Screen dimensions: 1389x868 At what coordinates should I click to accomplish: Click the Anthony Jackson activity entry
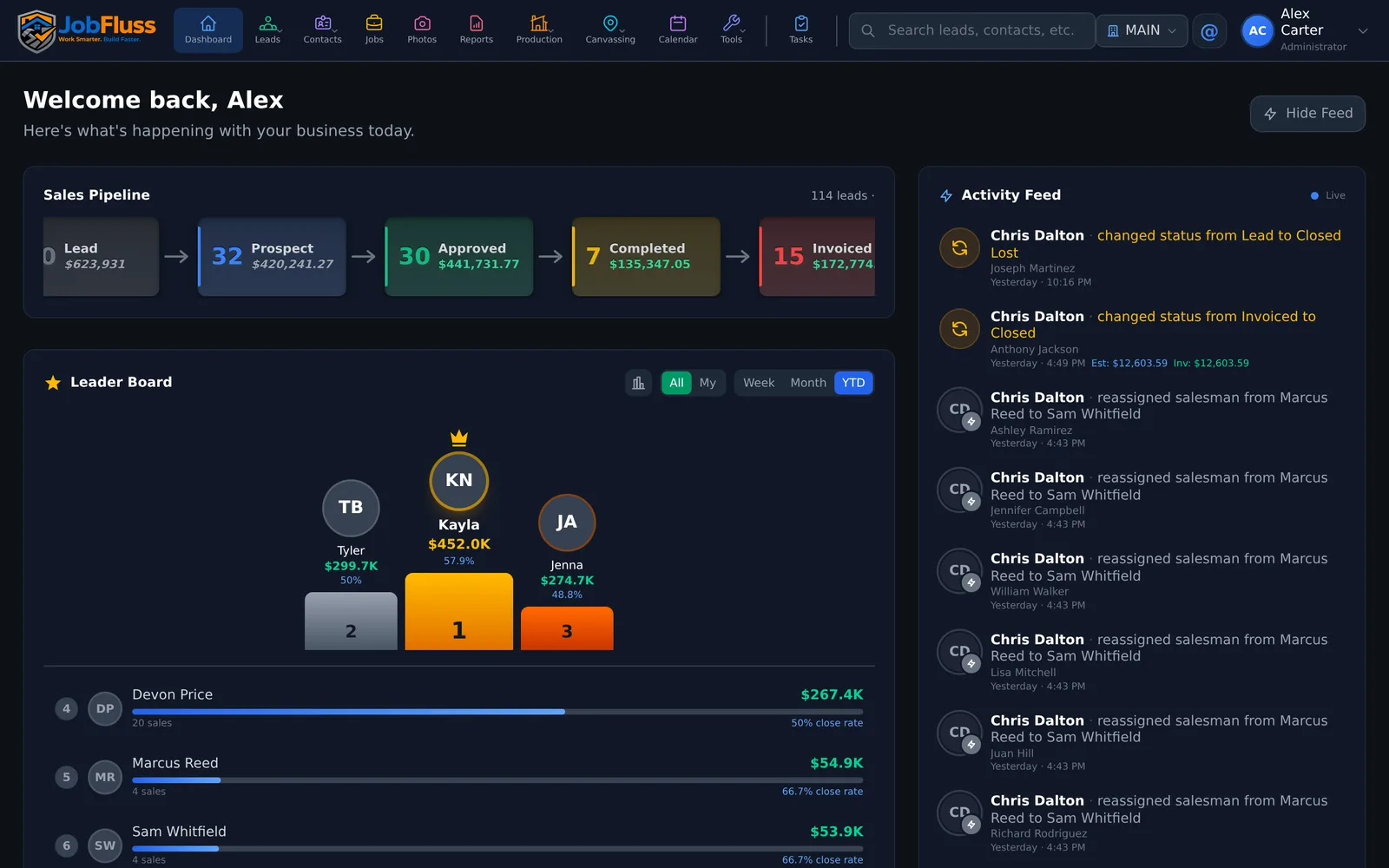tap(1142, 339)
